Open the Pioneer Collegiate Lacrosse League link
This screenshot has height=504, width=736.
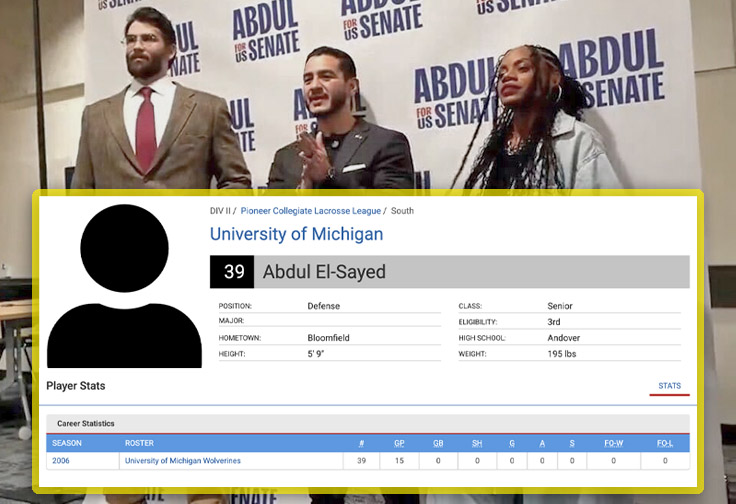pyautogui.click(x=310, y=211)
